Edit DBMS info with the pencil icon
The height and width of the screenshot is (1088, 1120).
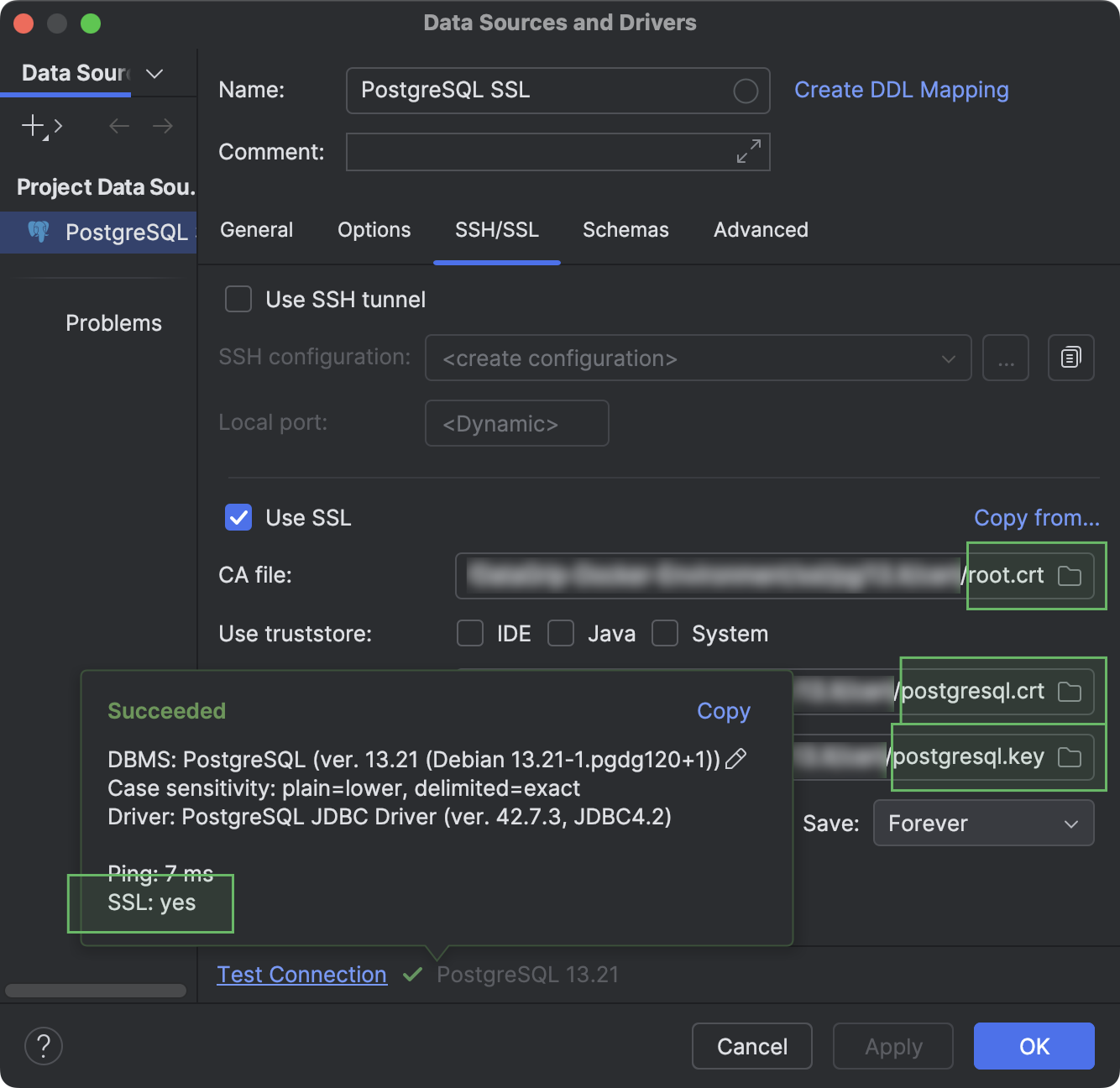pos(736,759)
